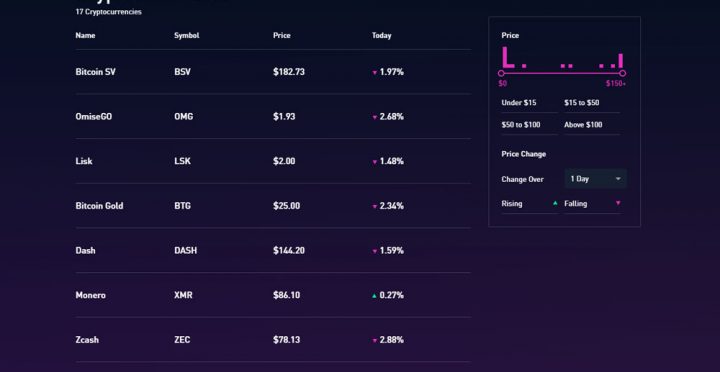Click the green rising arrow icon

[x=555, y=203]
